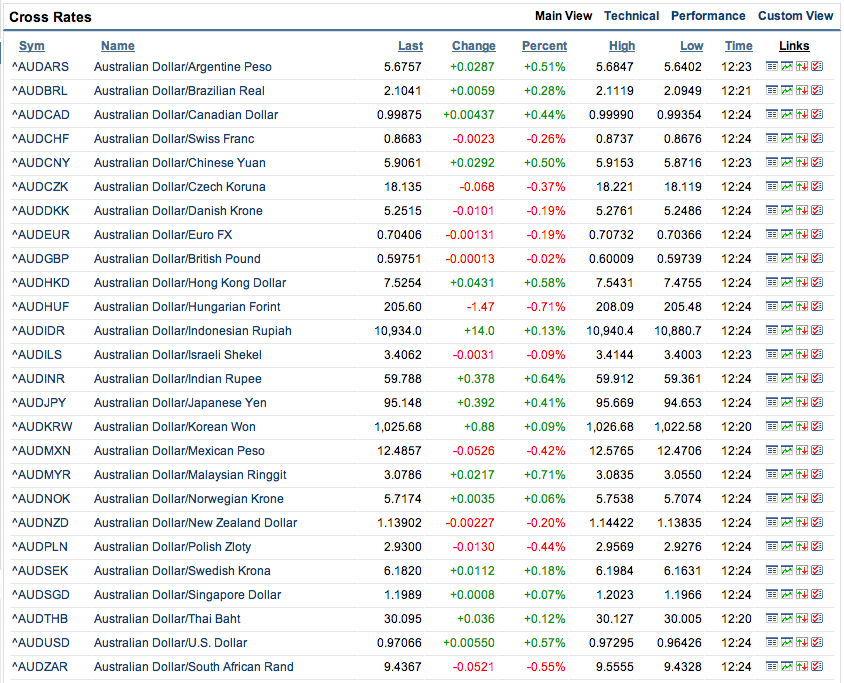844x683 pixels.
Task: Click the quote table icon for AUDKRW
Action: coord(772,427)
